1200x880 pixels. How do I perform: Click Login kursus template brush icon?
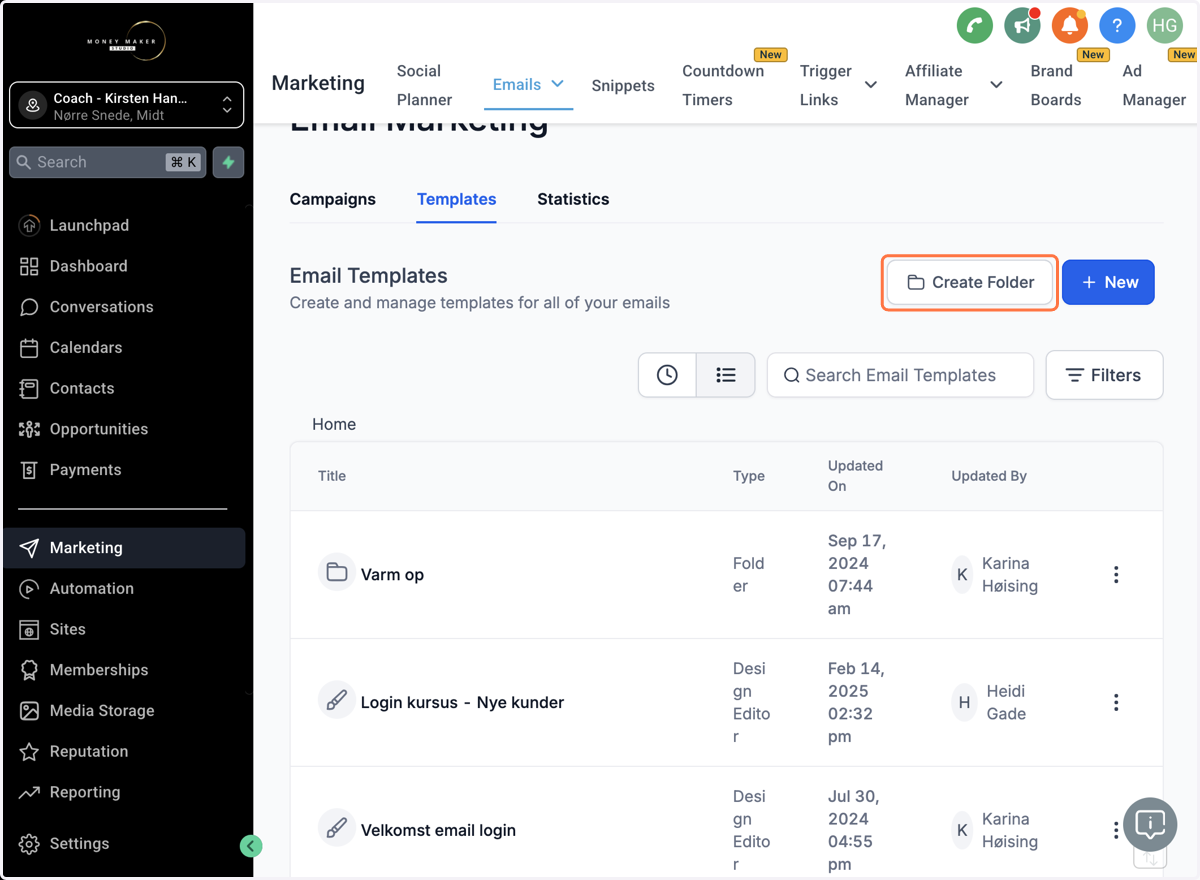click(x=337, y=701)
